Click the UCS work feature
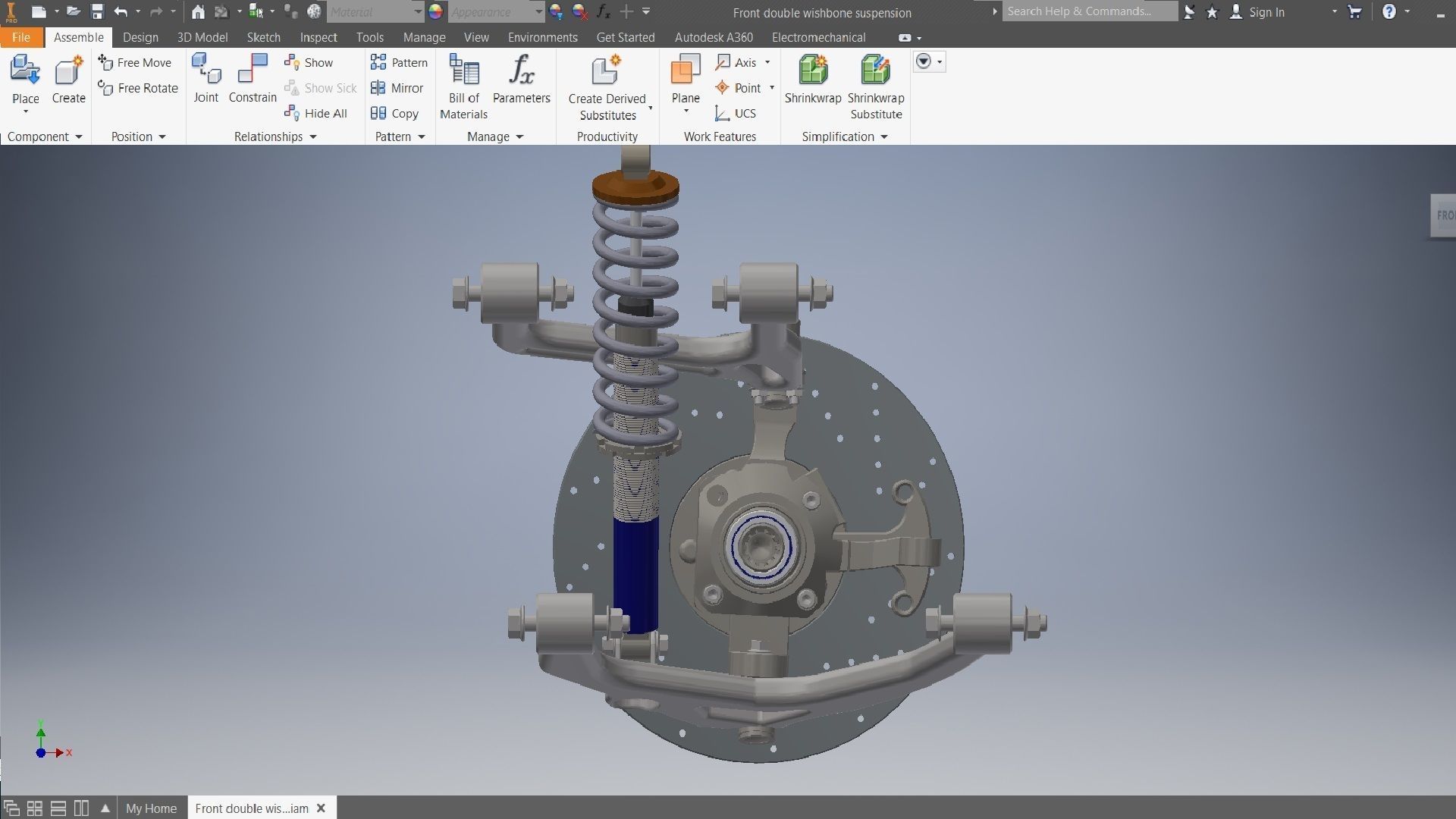 736,113
